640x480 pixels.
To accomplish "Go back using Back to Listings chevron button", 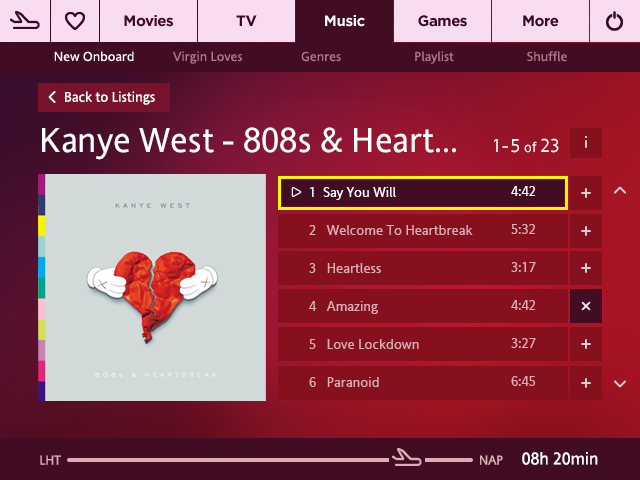I will [x=104, y=97].
